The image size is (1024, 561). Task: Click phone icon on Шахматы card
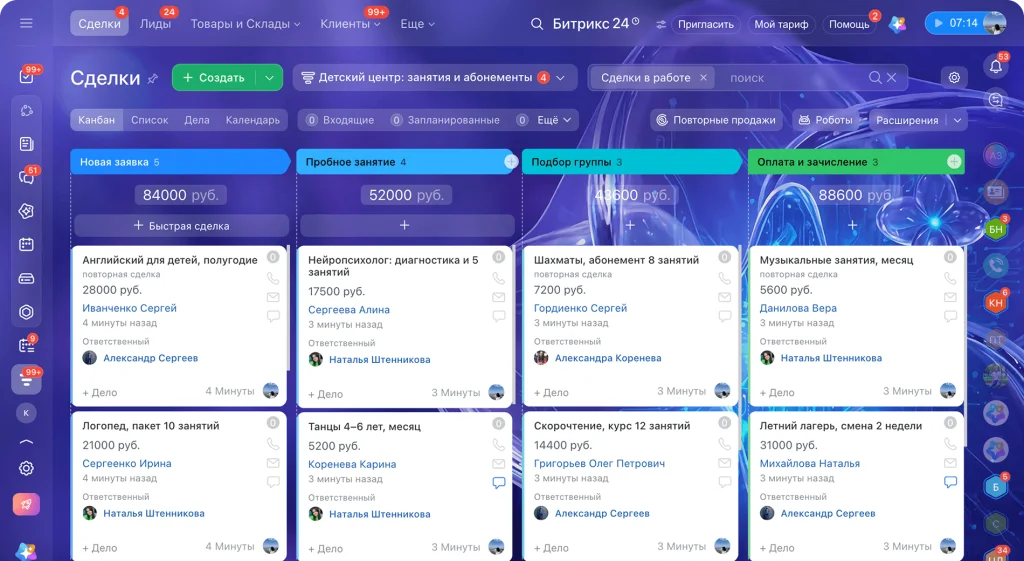[x=724, y=278]
